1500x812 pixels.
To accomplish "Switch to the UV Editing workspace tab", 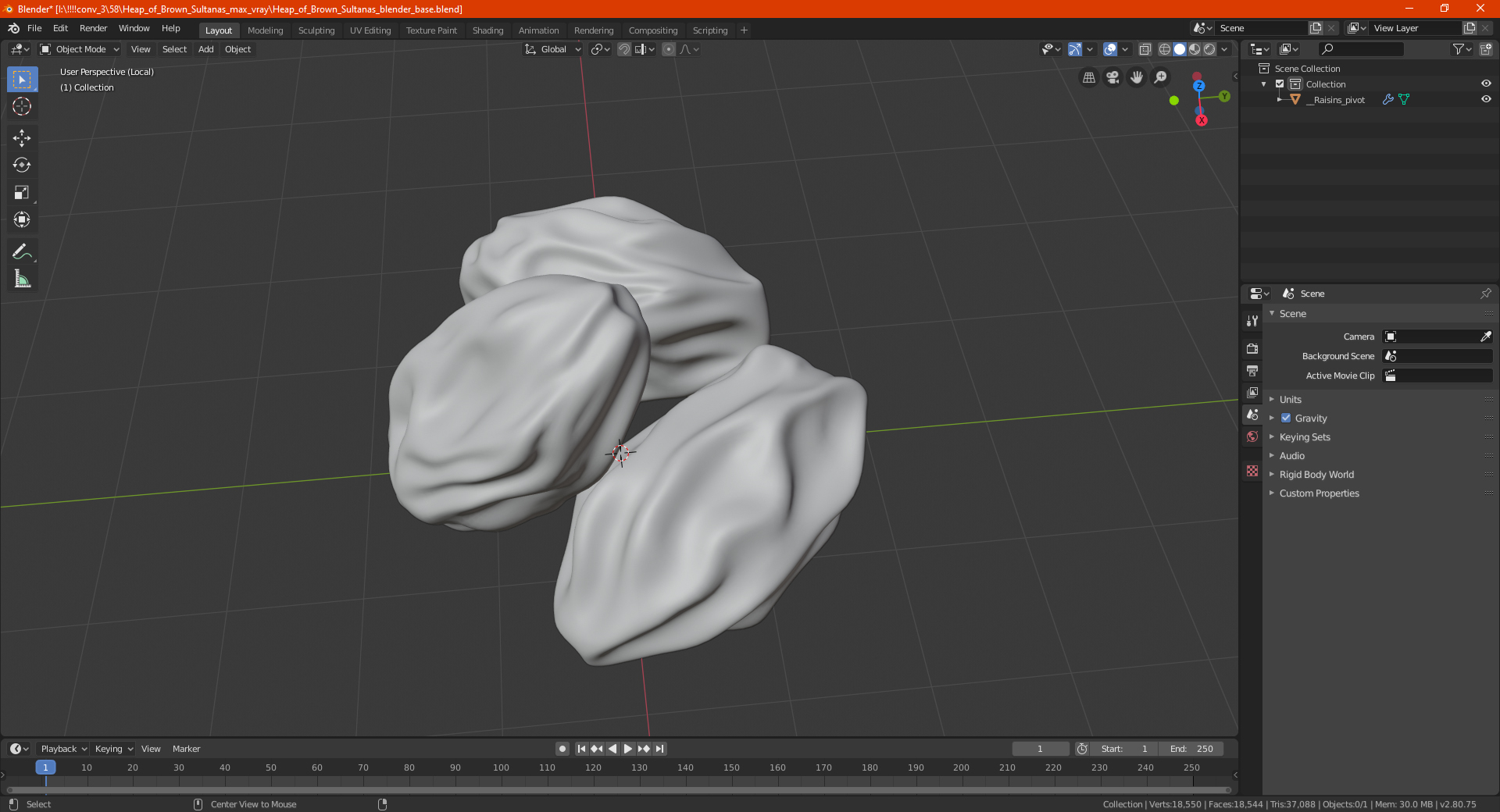I will pos(370,30).
